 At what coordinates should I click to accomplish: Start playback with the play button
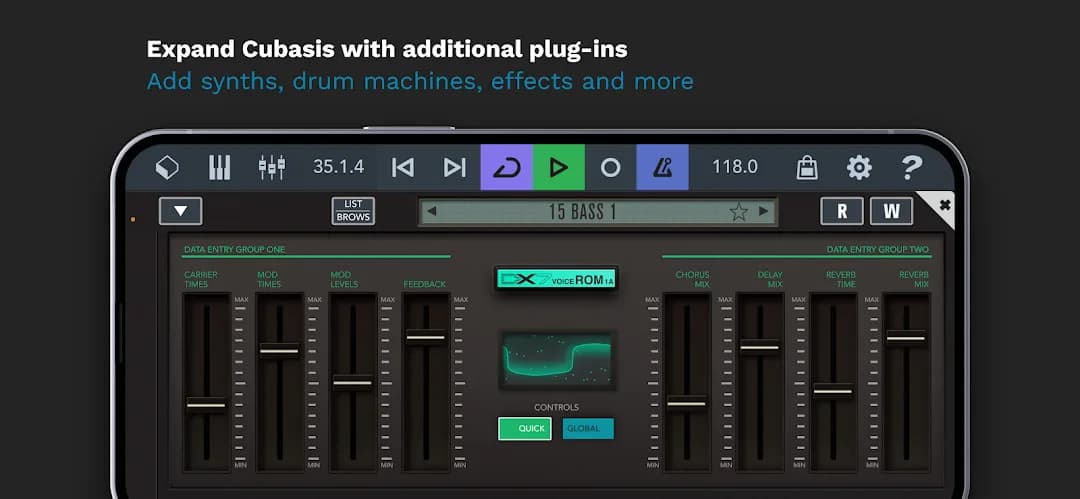pyautogui.click(x=559, y=167)
